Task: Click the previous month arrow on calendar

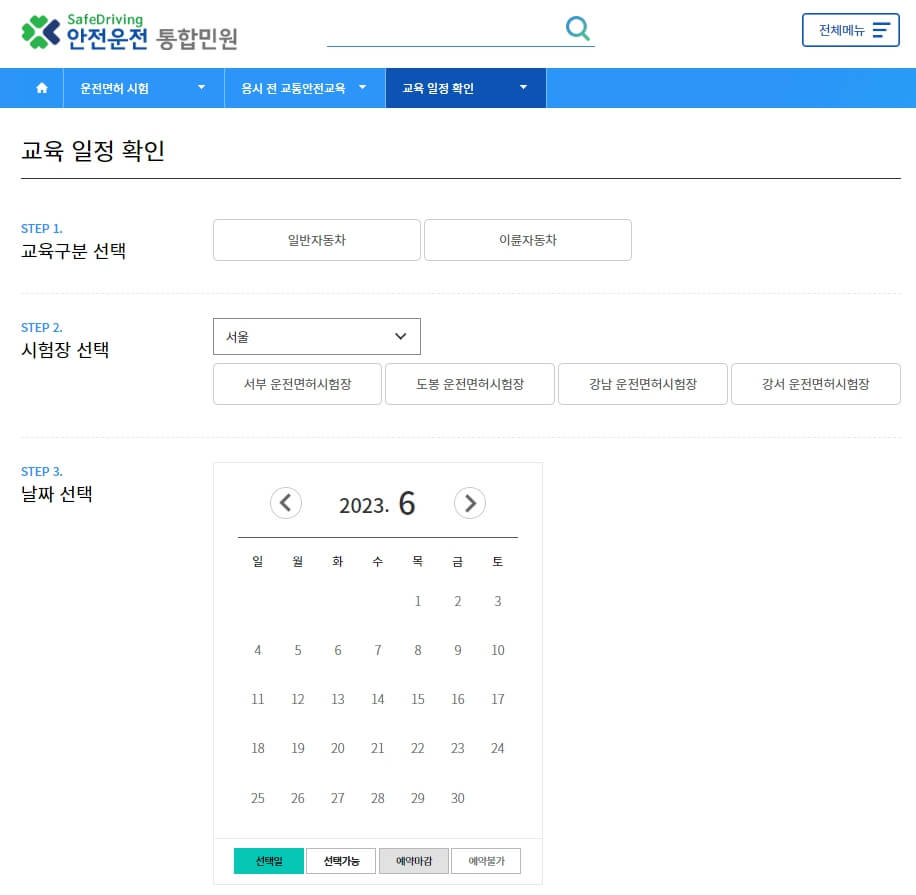Action: click(x=287, y=503)
